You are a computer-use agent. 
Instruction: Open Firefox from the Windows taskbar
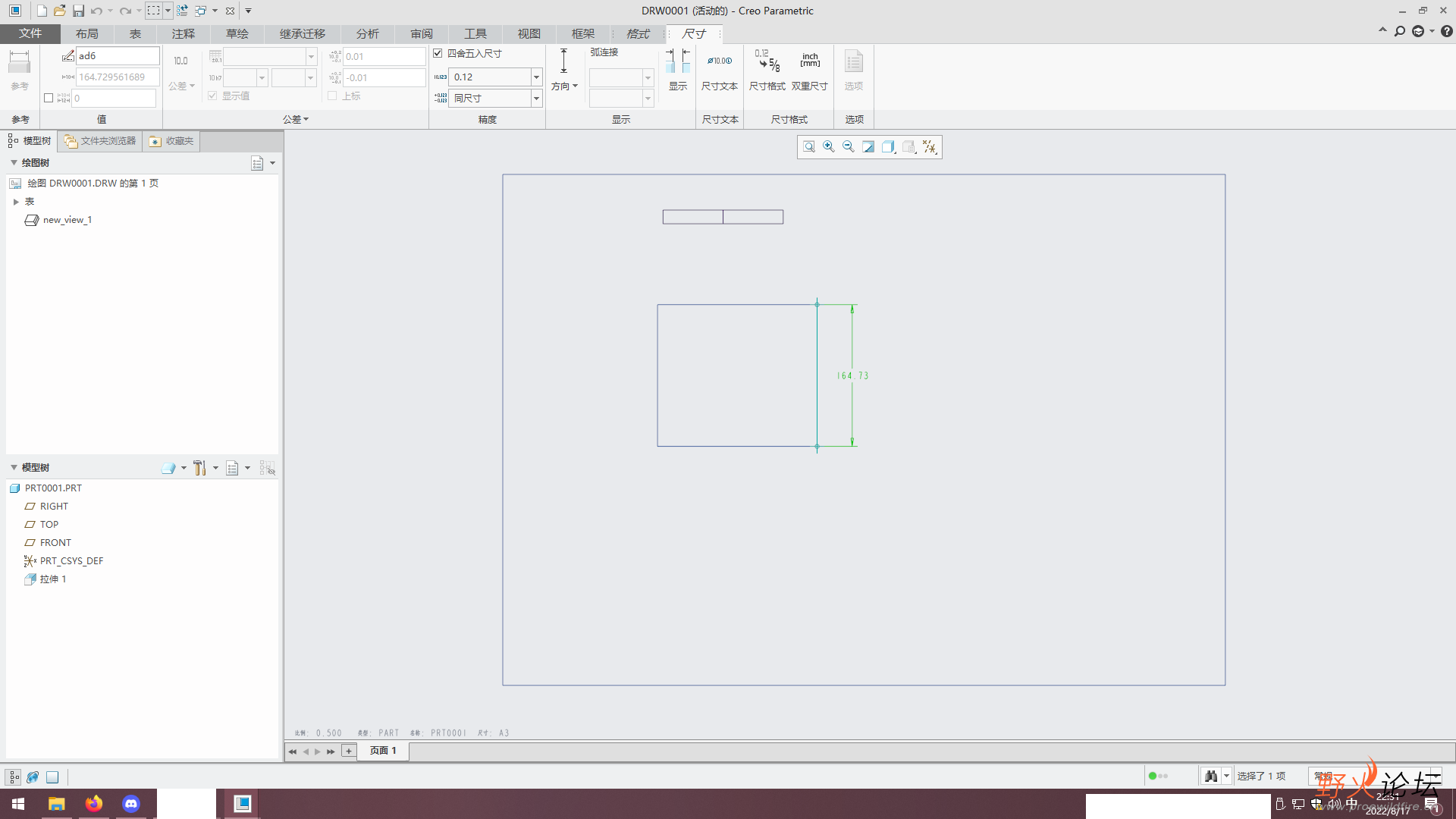(94, 804)
